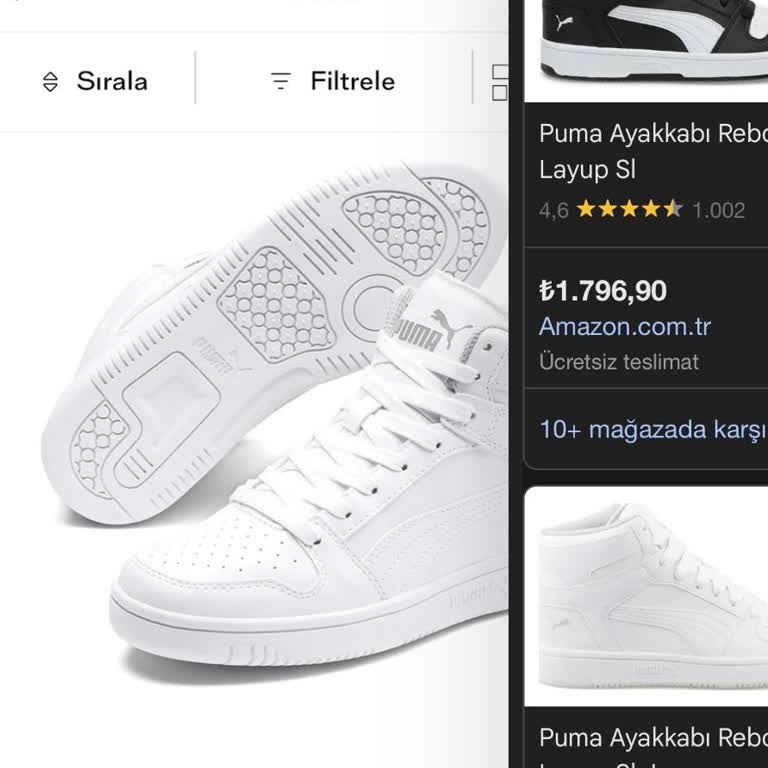Visit the Amazon.com.tr seller link
The height and width of the screenshot is (768, 768).
pos(625,326)
